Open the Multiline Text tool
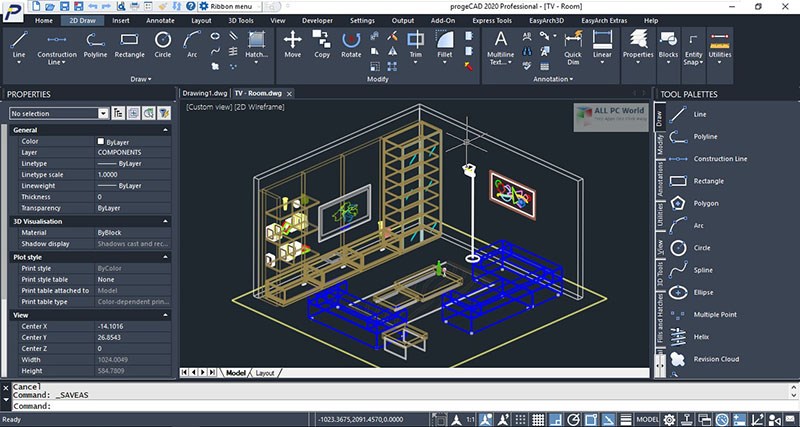This screenshot has height=427, width=800. pyautogui.click(x=501, y=48)
